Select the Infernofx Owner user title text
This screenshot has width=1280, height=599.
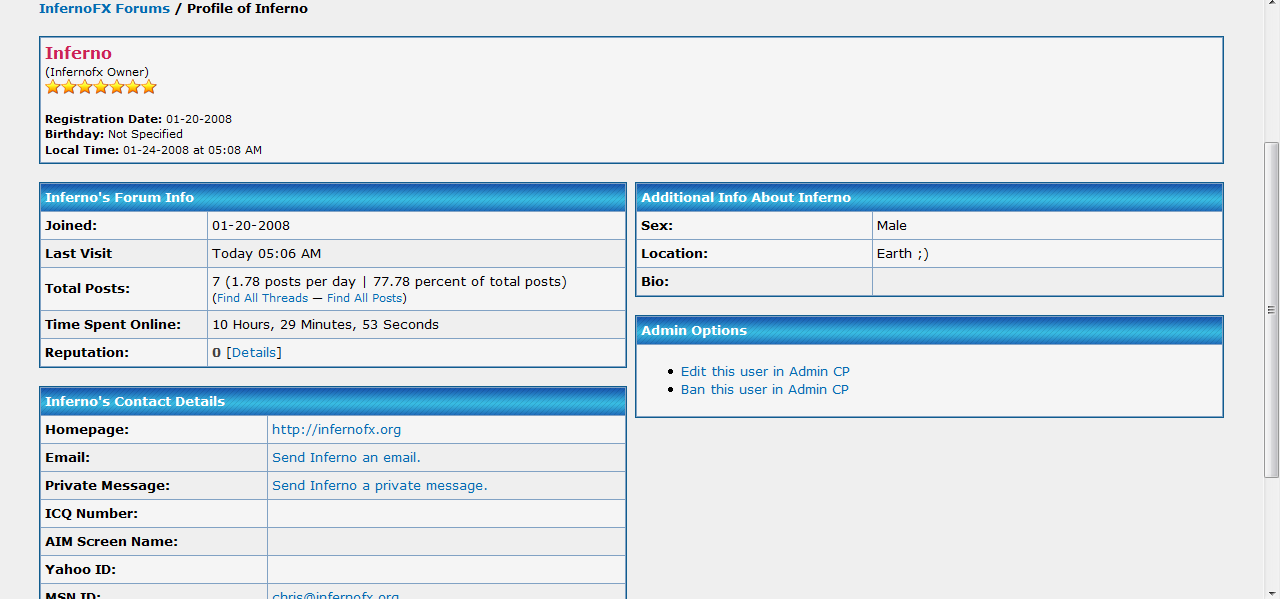click(x=97, y=72)
